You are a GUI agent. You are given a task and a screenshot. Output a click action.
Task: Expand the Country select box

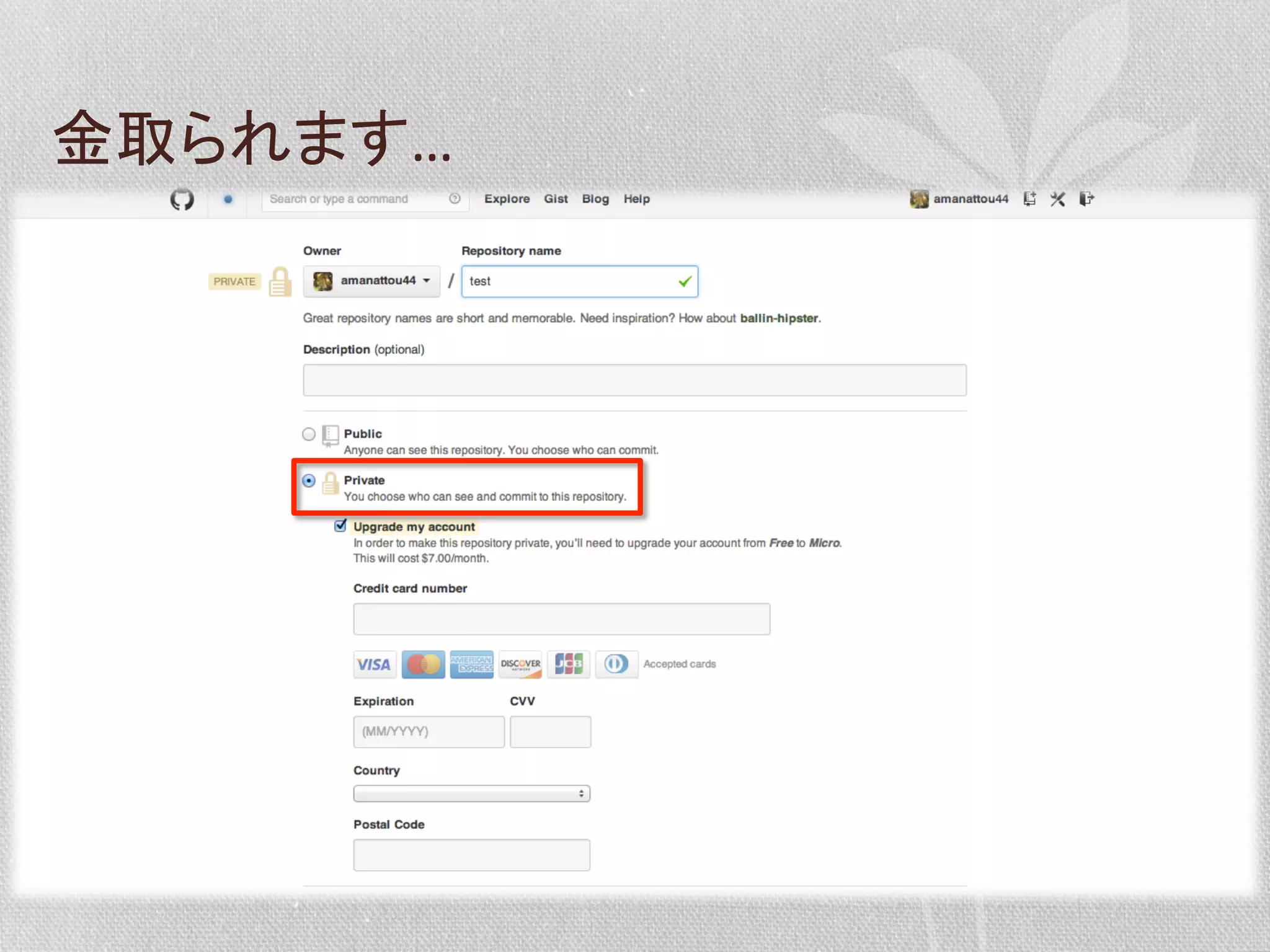pyautogui.click(x=471, y=793)
